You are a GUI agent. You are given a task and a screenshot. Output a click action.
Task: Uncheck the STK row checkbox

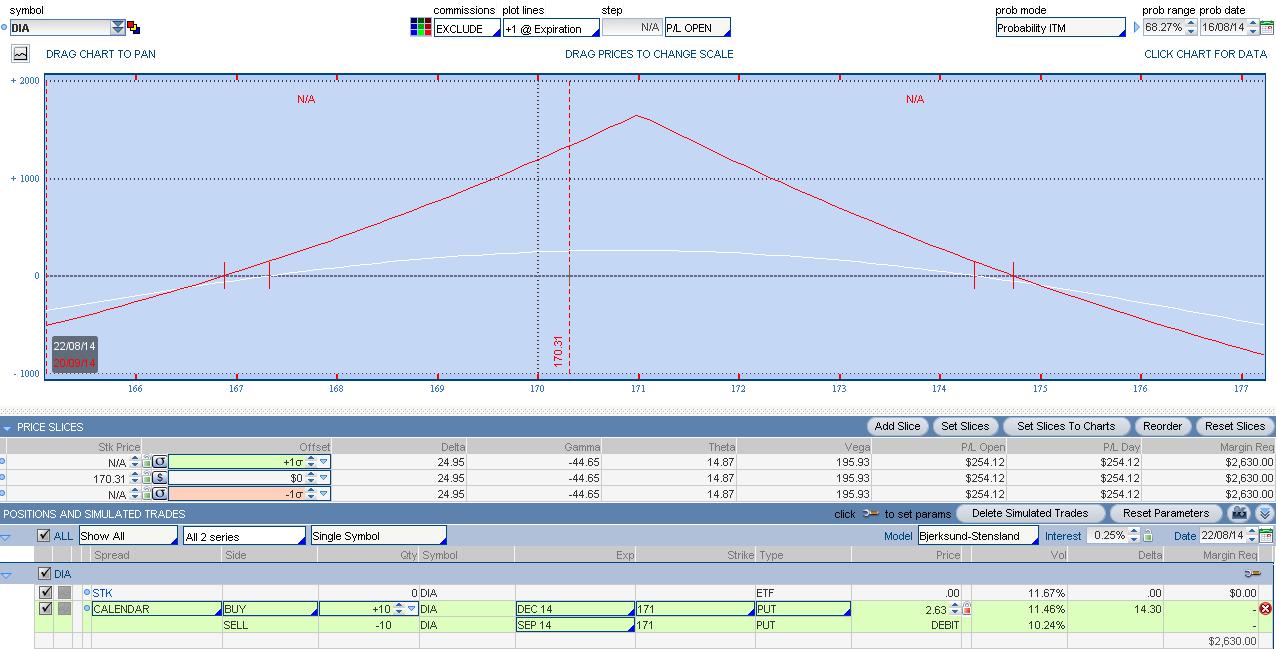[44, 593]
